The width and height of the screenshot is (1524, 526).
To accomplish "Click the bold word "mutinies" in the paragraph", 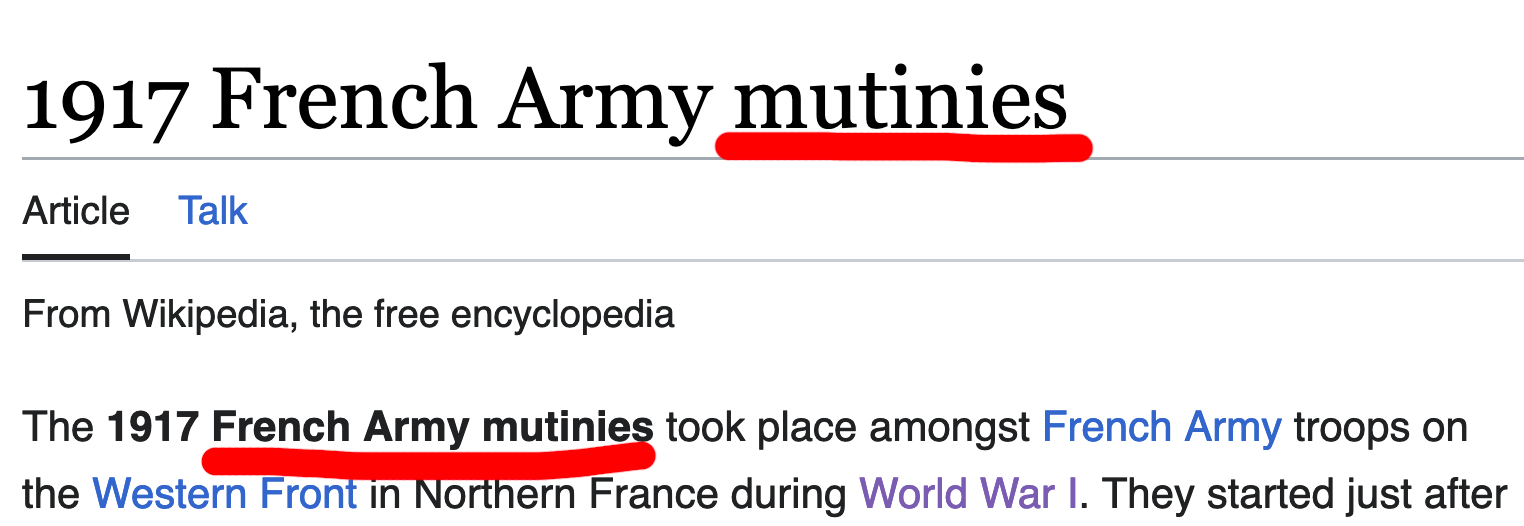I will tap(568, 427).
